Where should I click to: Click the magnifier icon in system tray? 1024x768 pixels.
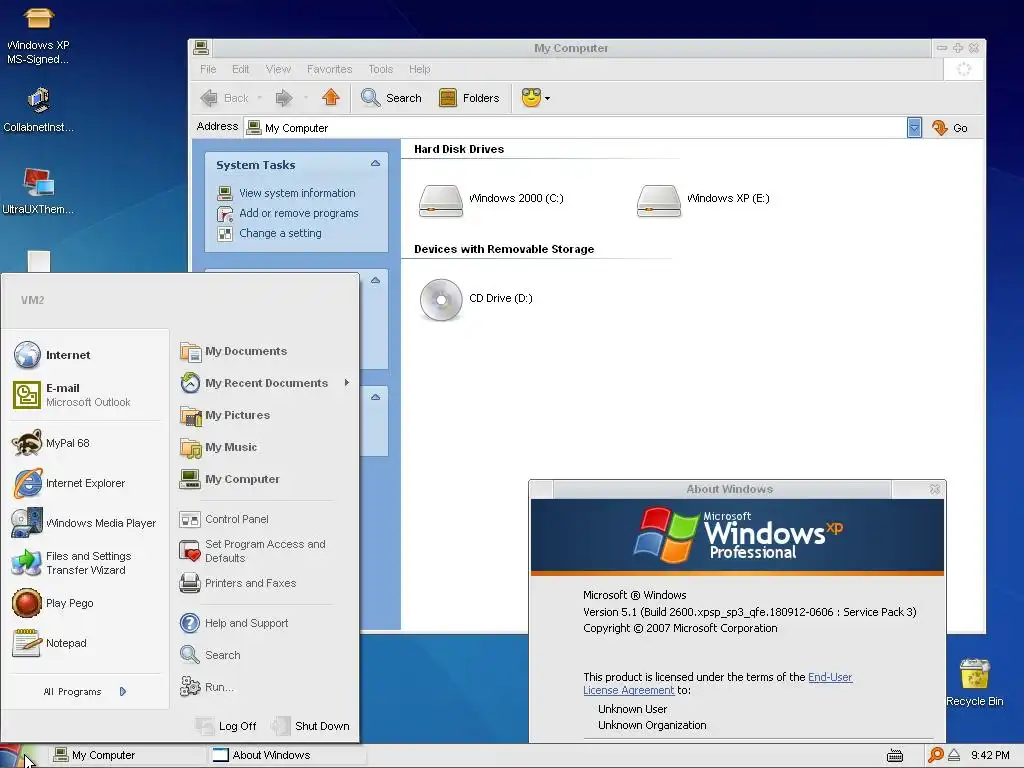point(935,755)
